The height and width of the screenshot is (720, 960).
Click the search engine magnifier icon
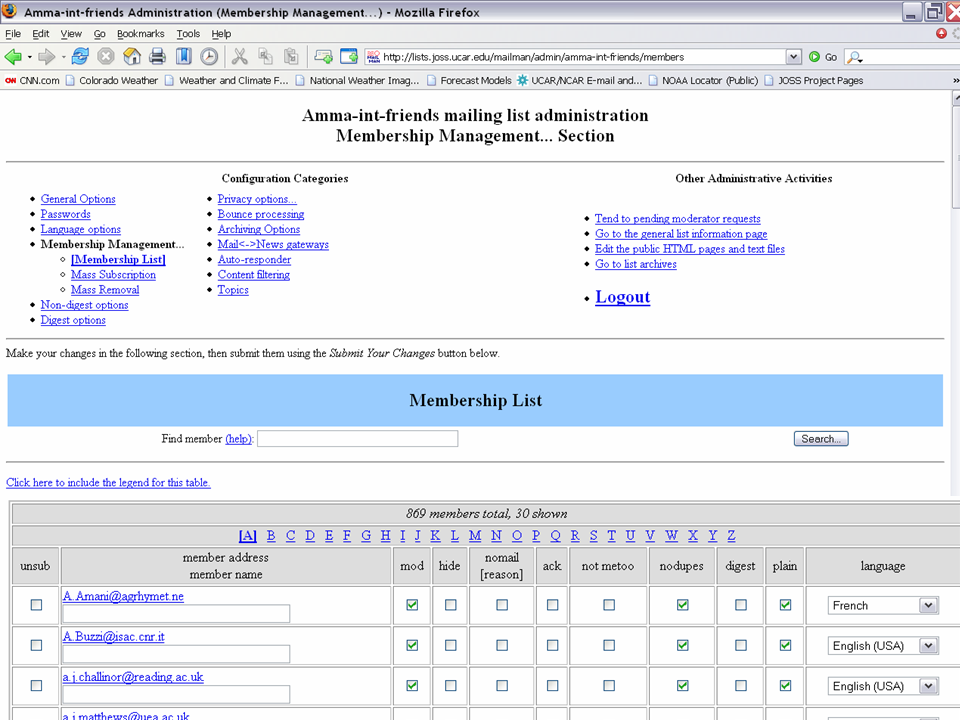pos(853,57)
